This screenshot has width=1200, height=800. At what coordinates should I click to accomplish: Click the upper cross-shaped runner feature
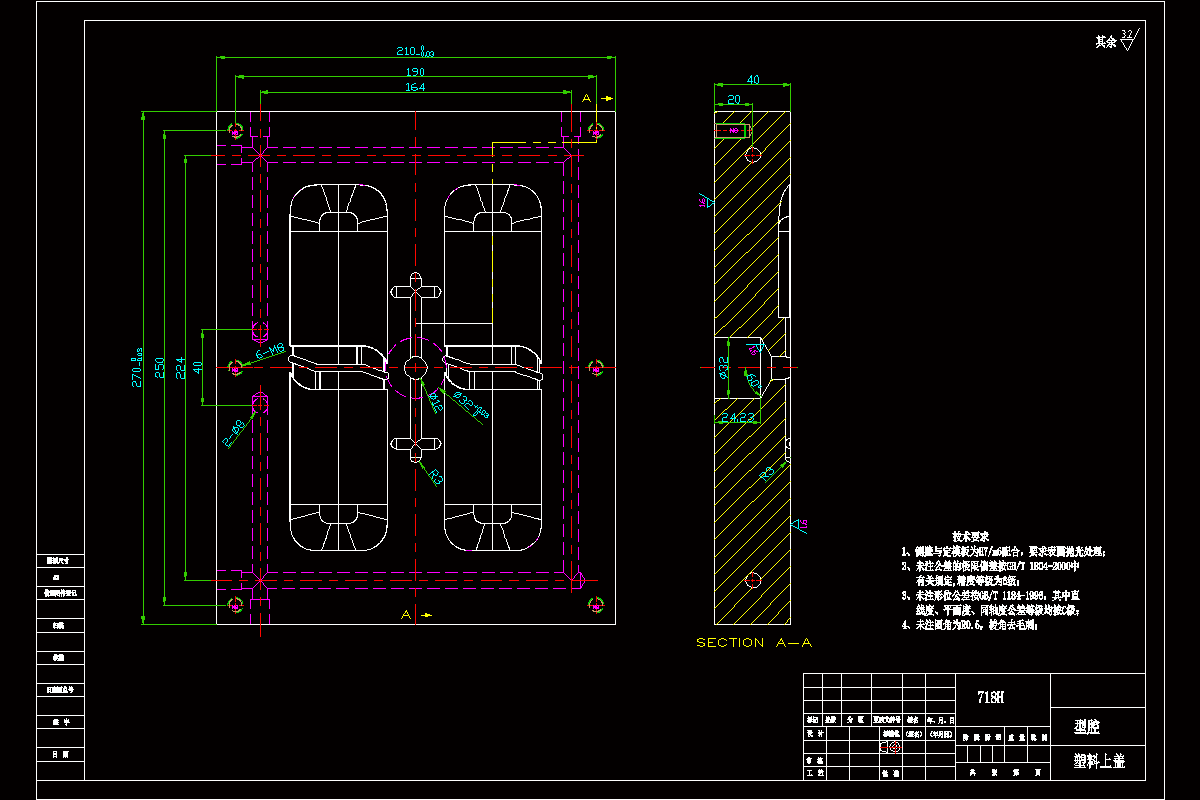pos(416,291)
